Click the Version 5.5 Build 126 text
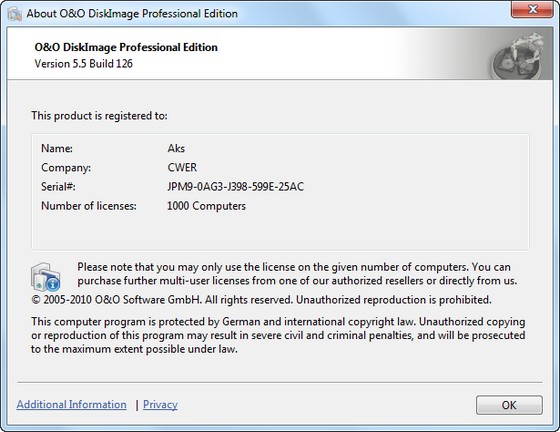This screenshot has width=560, height=432. pyautogui.click(x=84, y=64)
